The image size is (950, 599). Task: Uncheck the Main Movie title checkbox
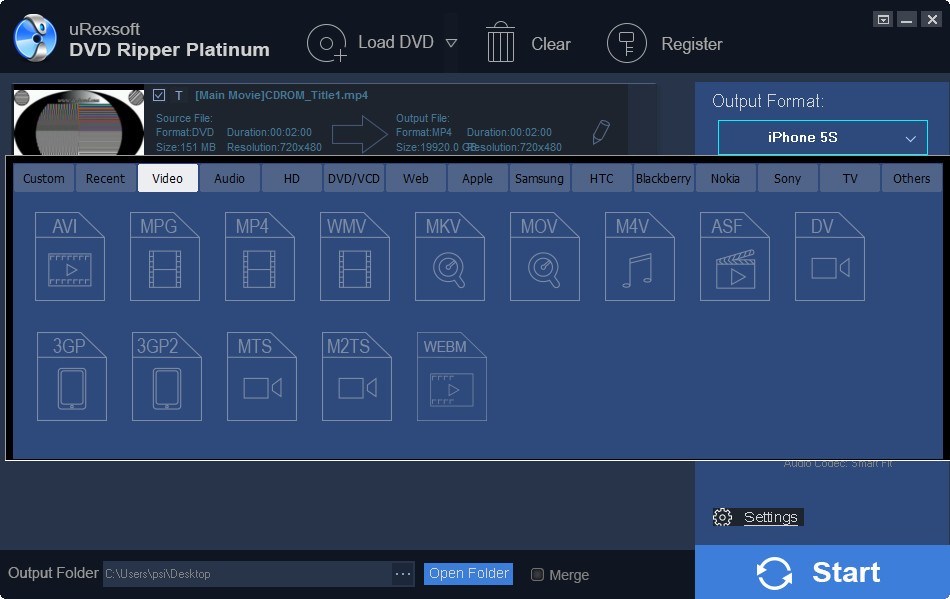tap(159, 95)
